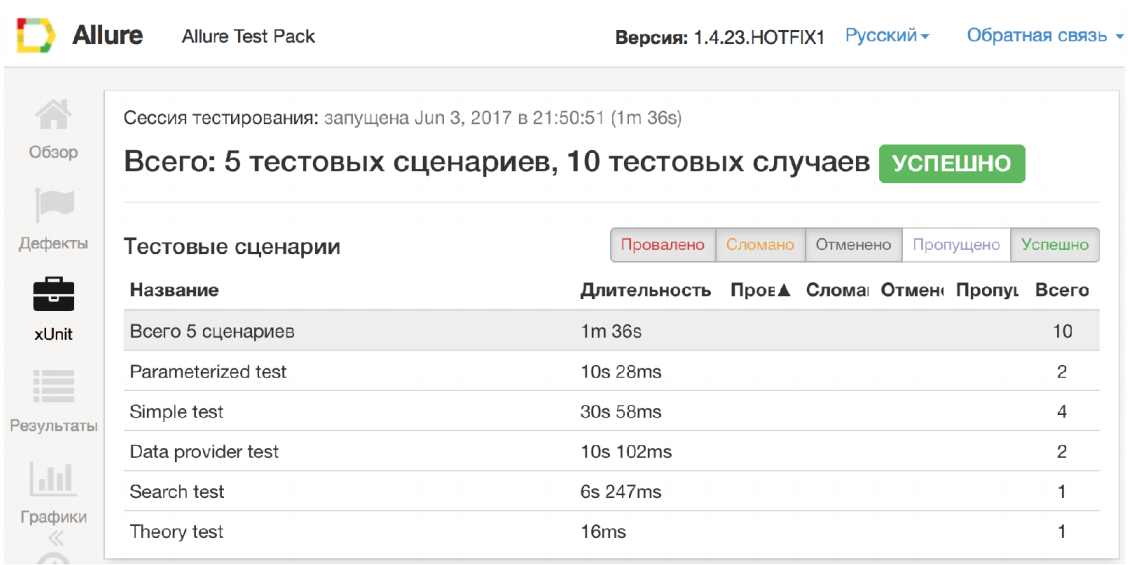
Task: Toggle the Отменено status filter
Action: pyautogui.click(x=853, y=245)
